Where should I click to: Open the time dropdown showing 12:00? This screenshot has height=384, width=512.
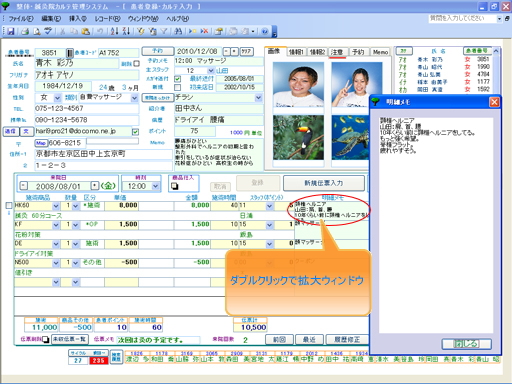156,186
